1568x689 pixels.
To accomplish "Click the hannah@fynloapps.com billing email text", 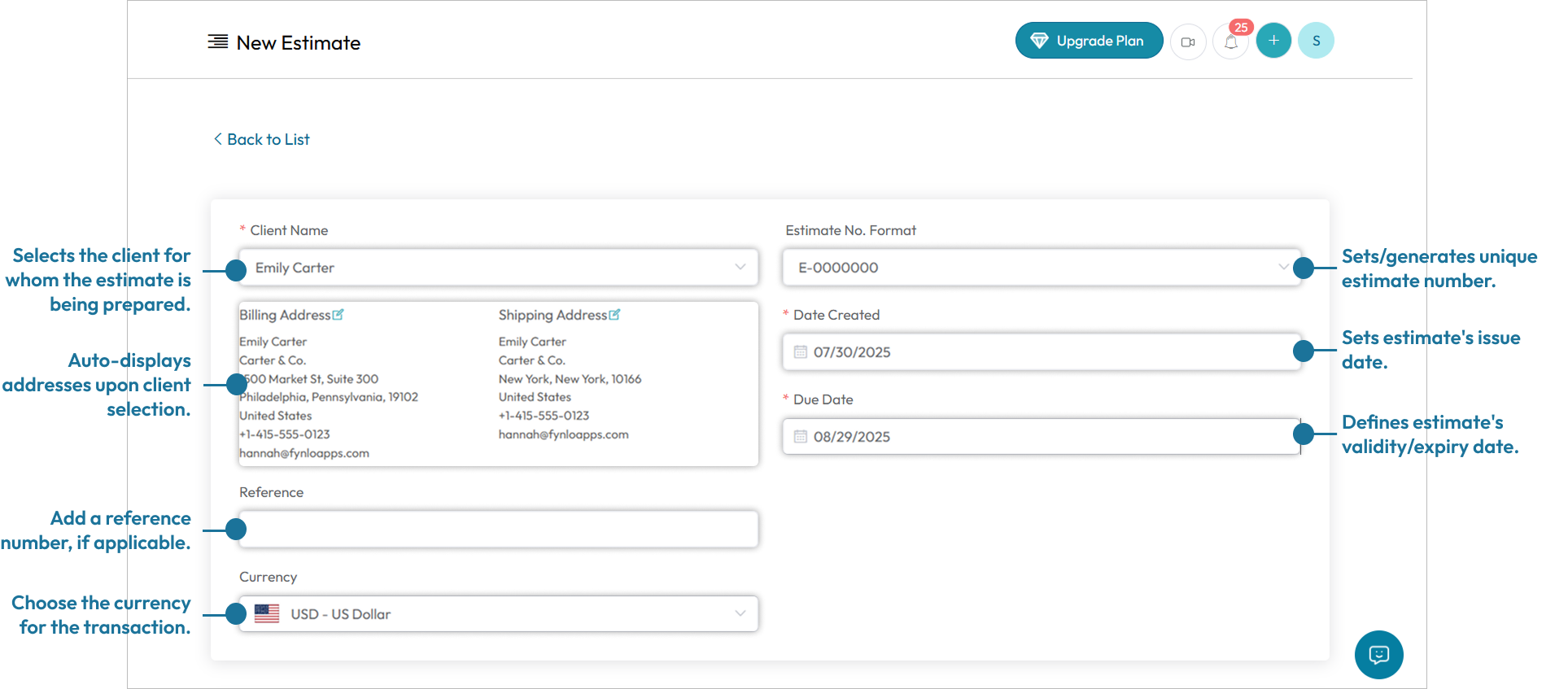I will (x=304, y=453).
